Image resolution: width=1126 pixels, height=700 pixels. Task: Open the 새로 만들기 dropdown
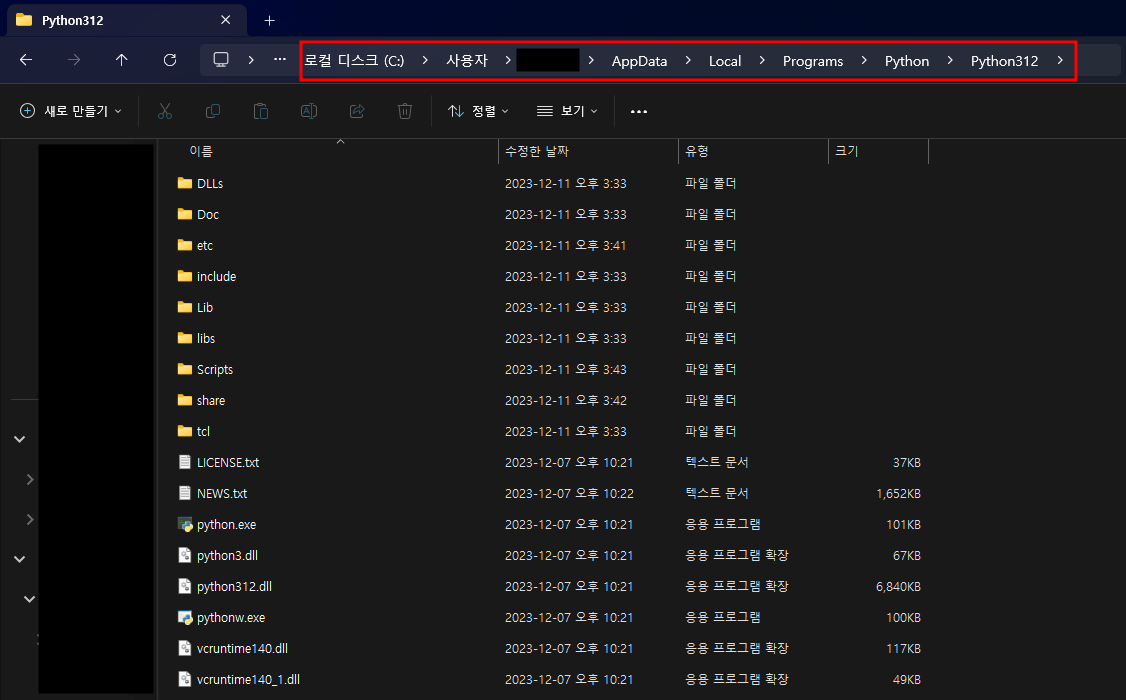(70, 111)
